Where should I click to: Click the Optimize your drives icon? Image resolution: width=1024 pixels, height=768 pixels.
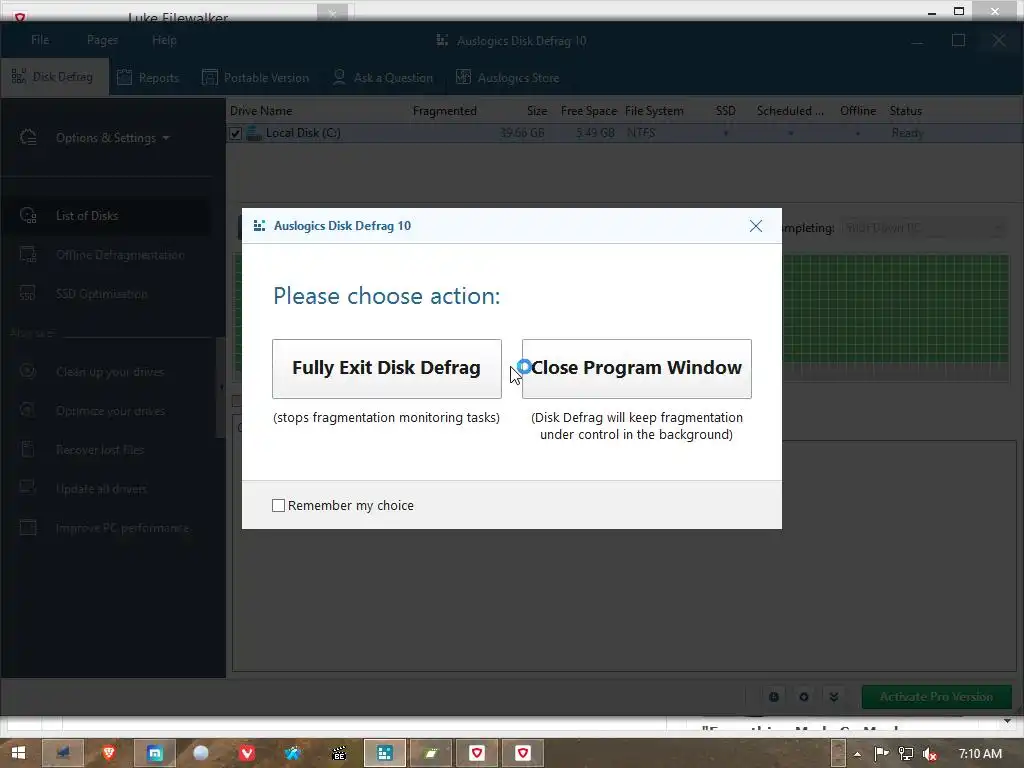point(27,410)
